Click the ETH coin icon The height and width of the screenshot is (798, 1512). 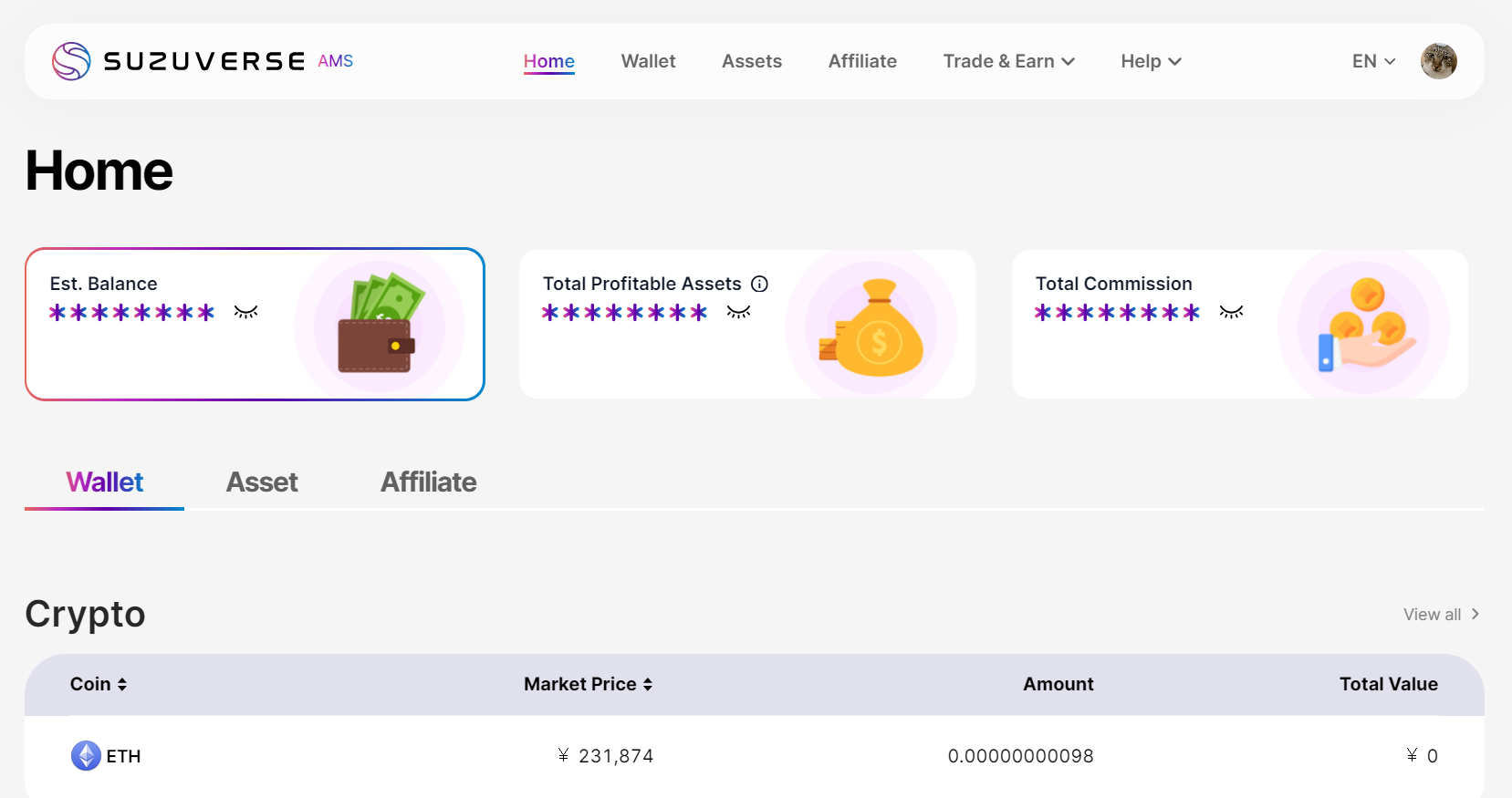pyautogui.click(x=86, y=756)
